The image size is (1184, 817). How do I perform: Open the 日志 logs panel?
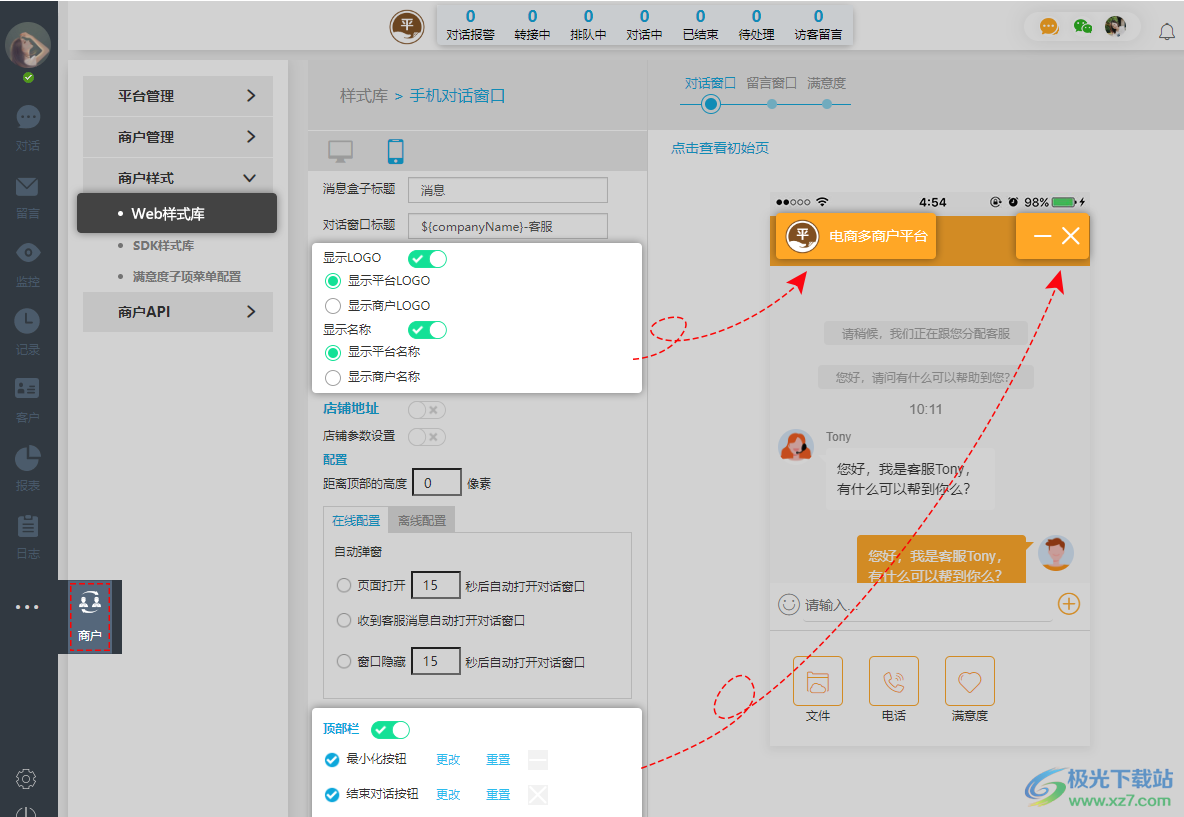point(27,530)
